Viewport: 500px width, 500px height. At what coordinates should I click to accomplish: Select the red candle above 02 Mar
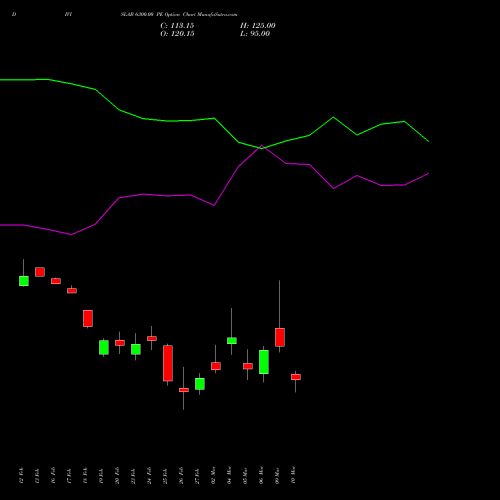point(216,366)
